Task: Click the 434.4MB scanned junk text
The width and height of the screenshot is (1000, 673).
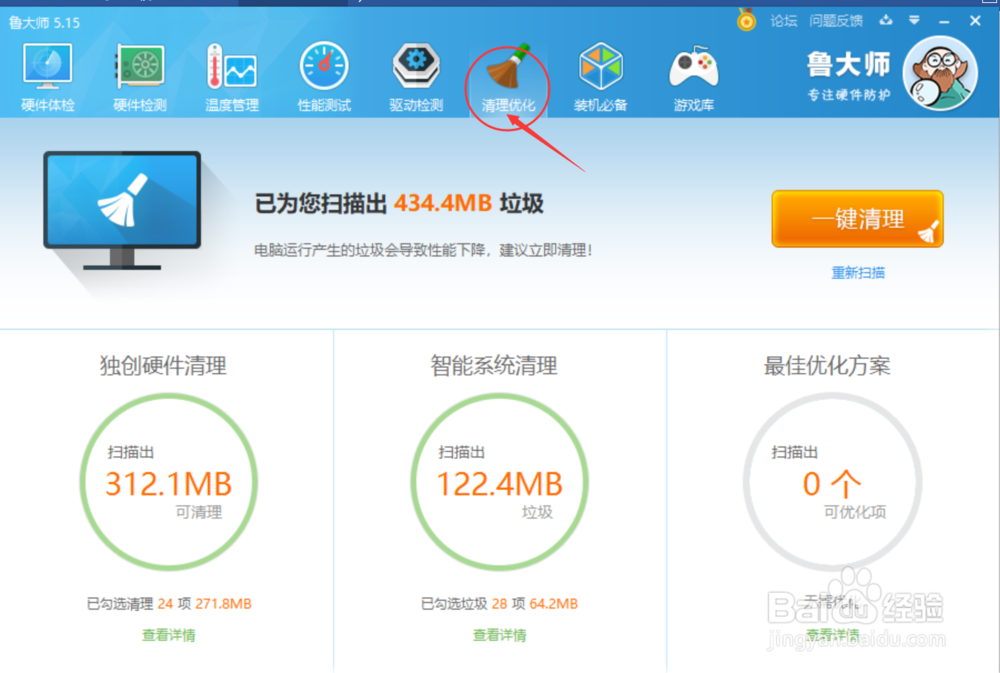Action: click(443, 203)
